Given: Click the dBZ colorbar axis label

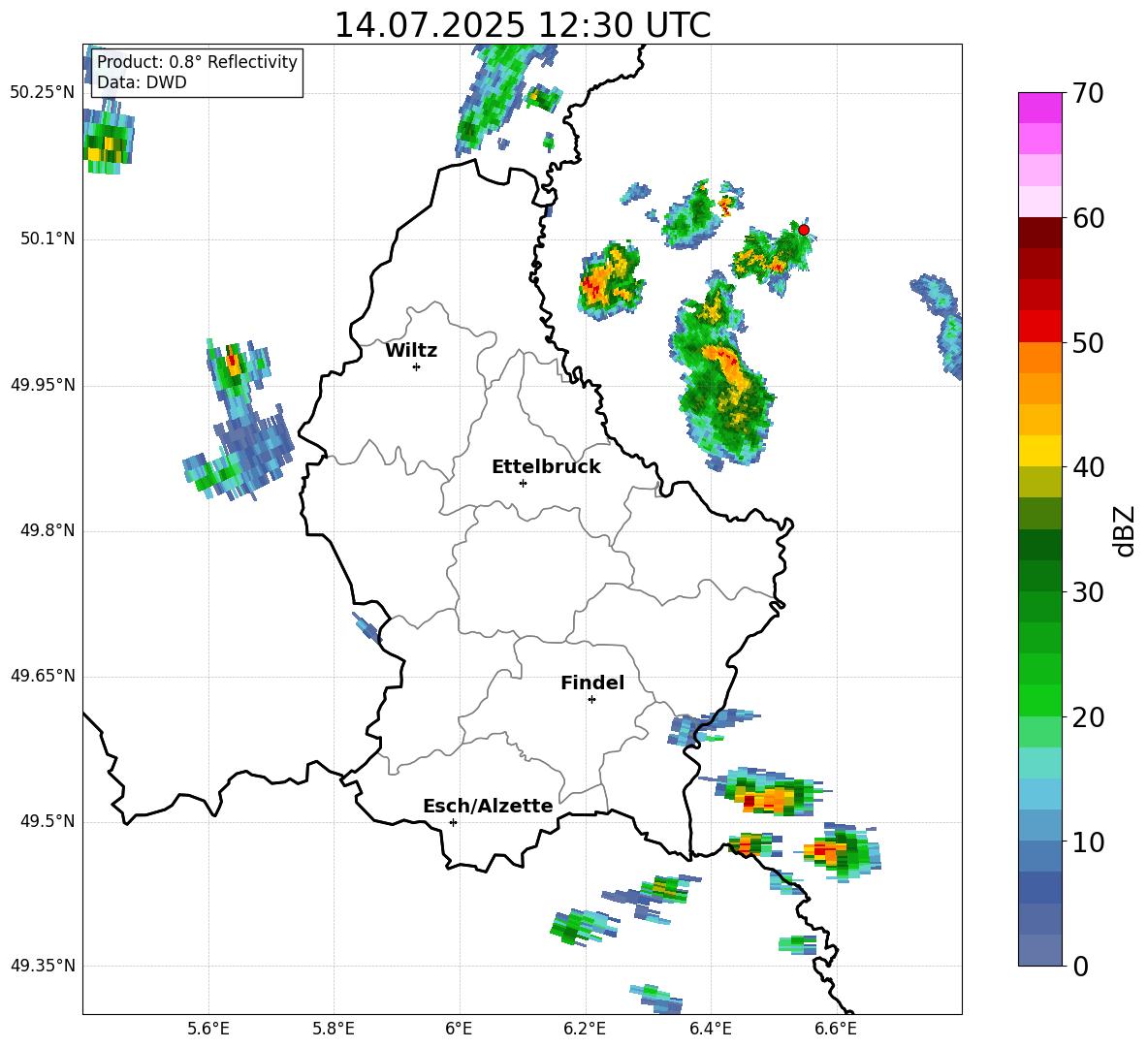Looking at the screenshot, I should [1124, 530].
